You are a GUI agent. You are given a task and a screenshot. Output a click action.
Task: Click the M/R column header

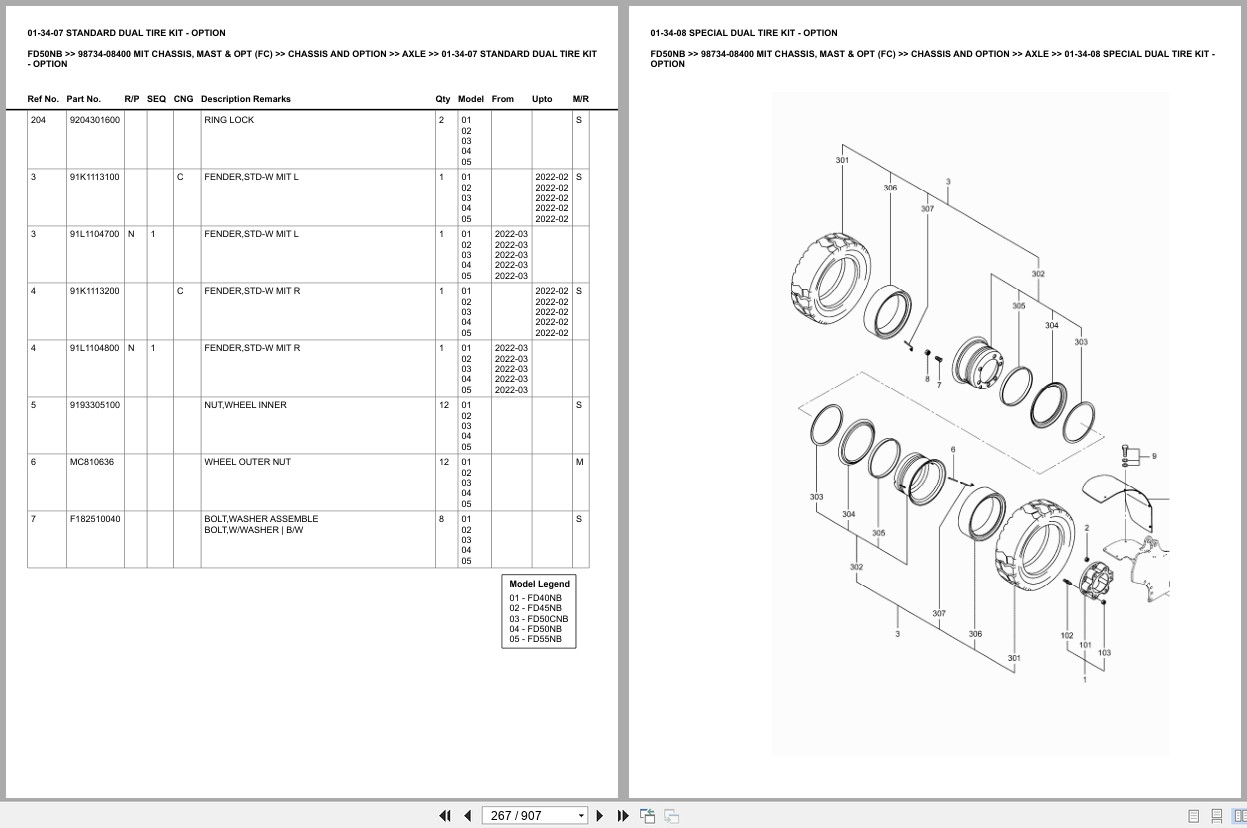pos(581,99)
